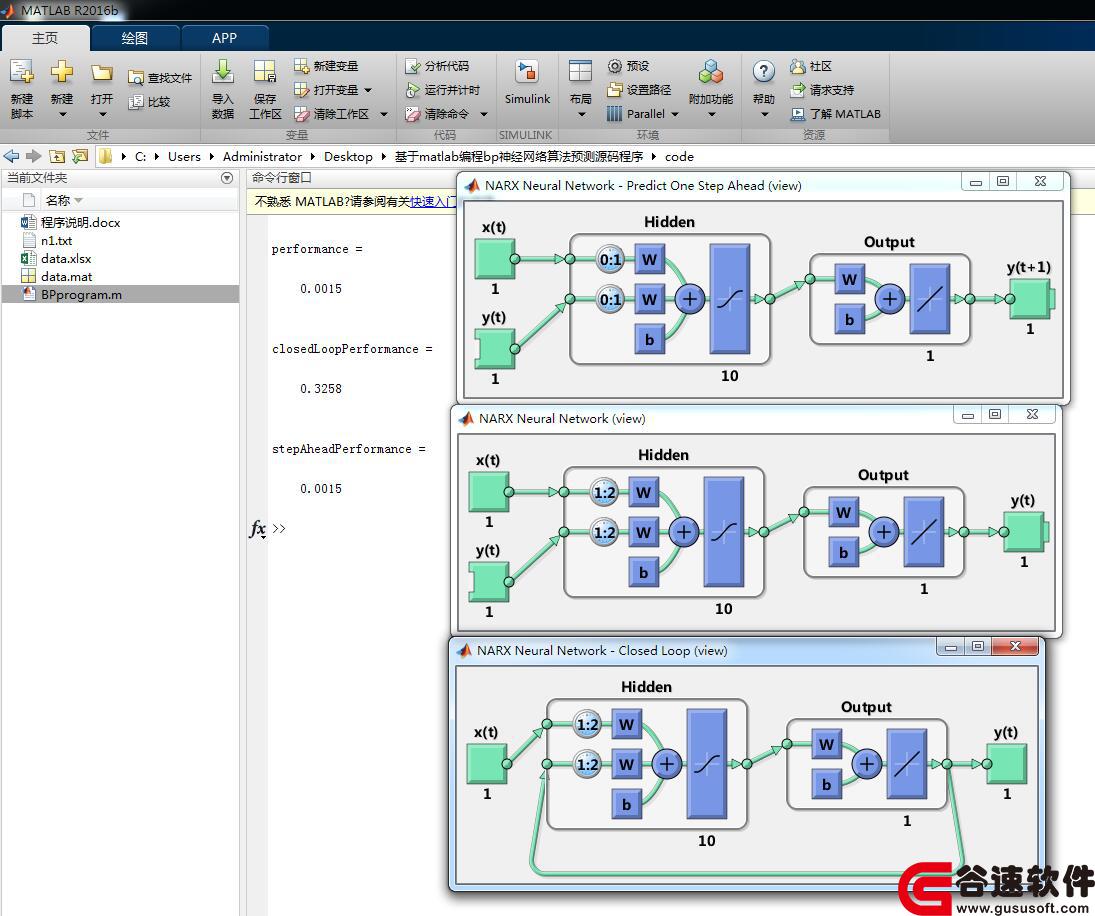Select data.xlsx in the current folder
The width and height of the screenshot is (1095, 916).
[x=66, y=259]
